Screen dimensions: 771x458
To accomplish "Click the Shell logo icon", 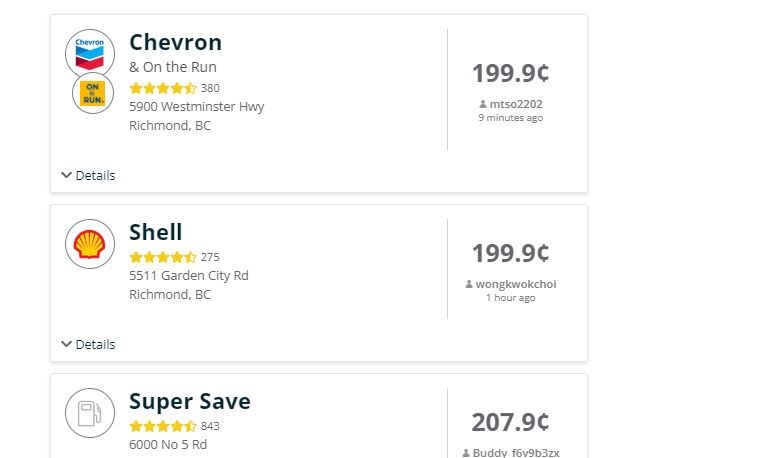I will tap(90, 244).
